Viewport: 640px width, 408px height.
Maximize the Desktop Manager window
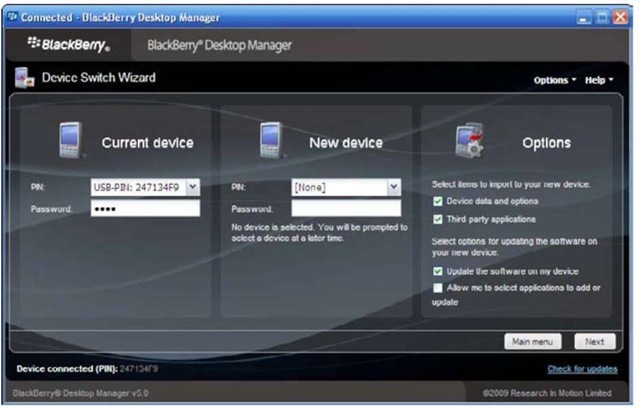(602, 18)
